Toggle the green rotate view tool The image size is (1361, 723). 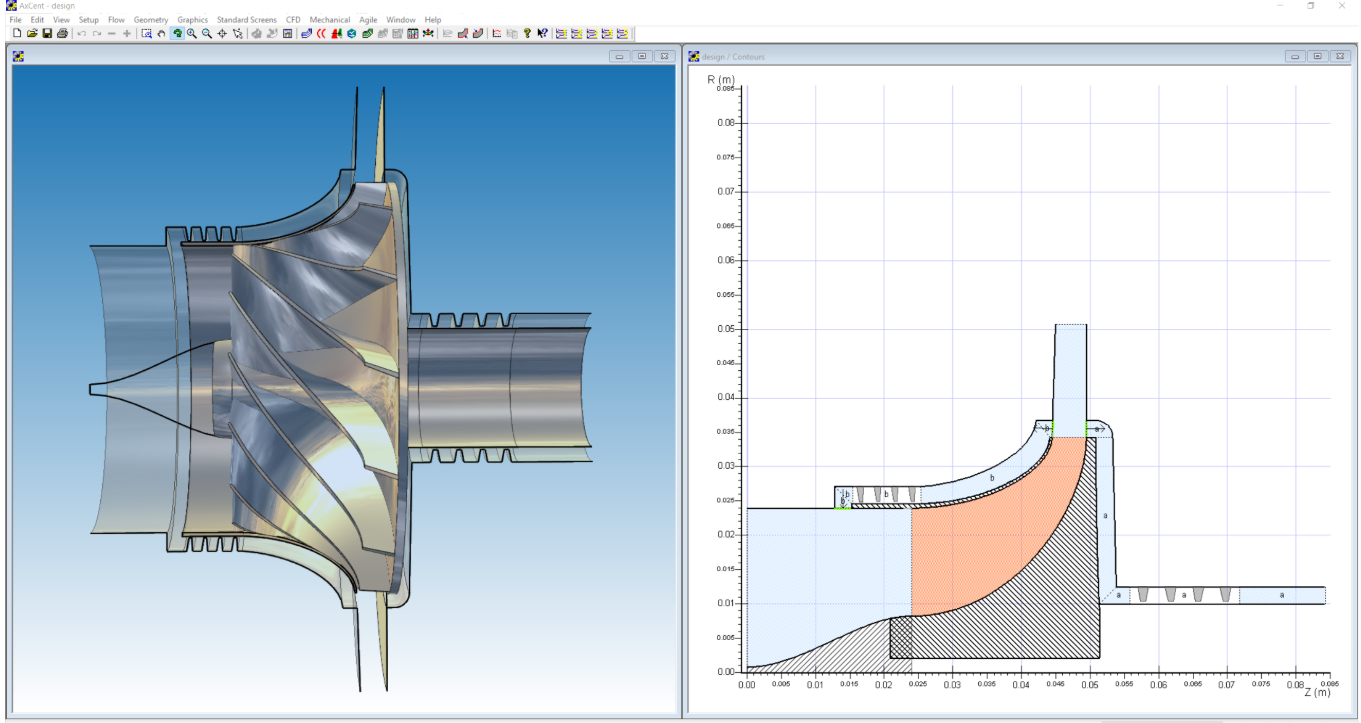[176, 33]
